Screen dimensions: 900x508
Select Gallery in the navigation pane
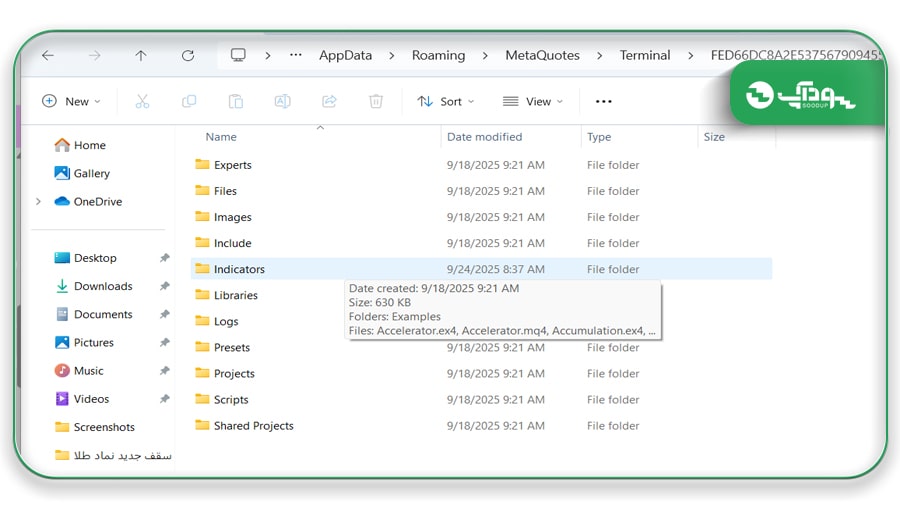pyautogui.click(x=82, y=173)
